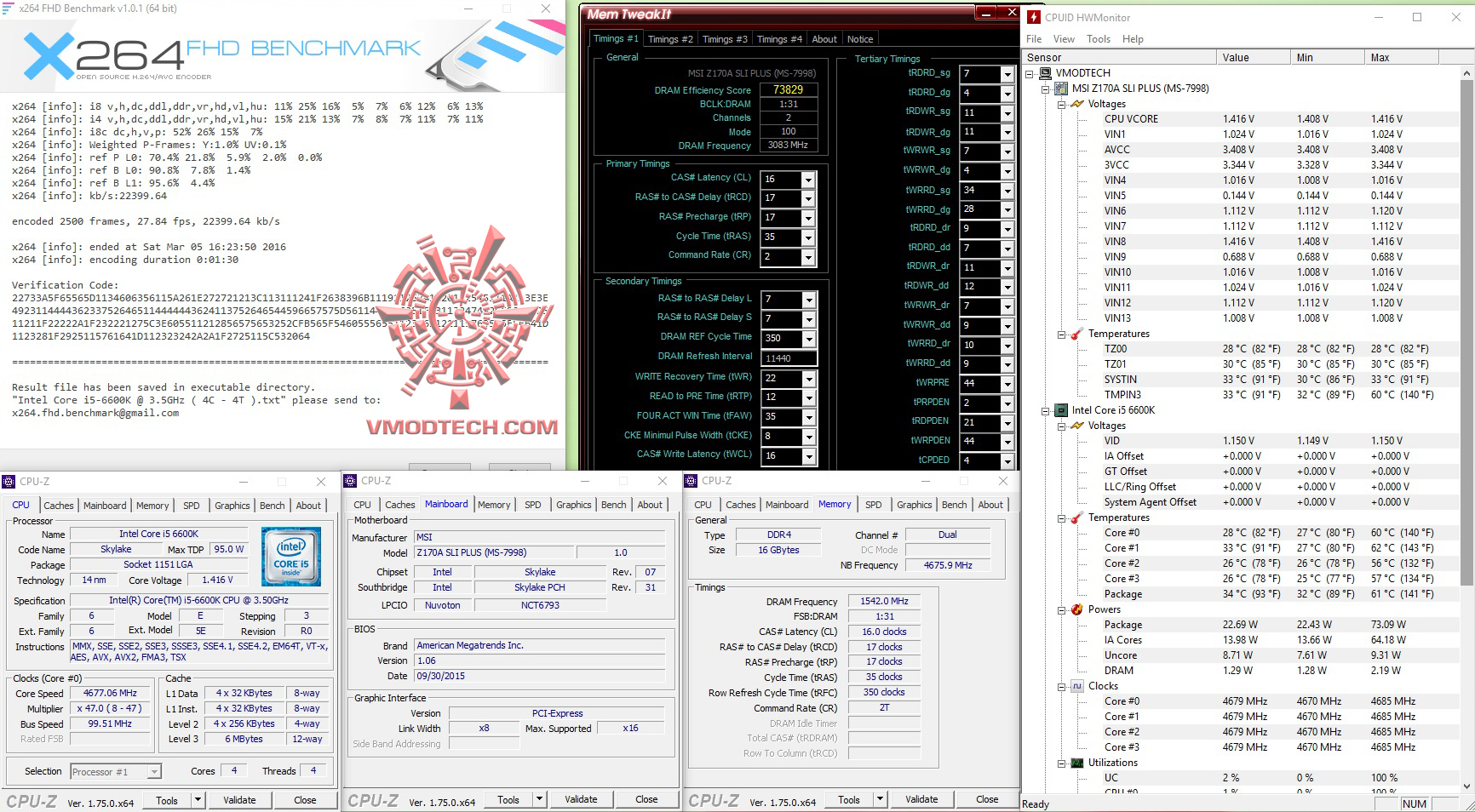Click the CPUID HWMonitor title bar icon

click(x=1034, y=17)
